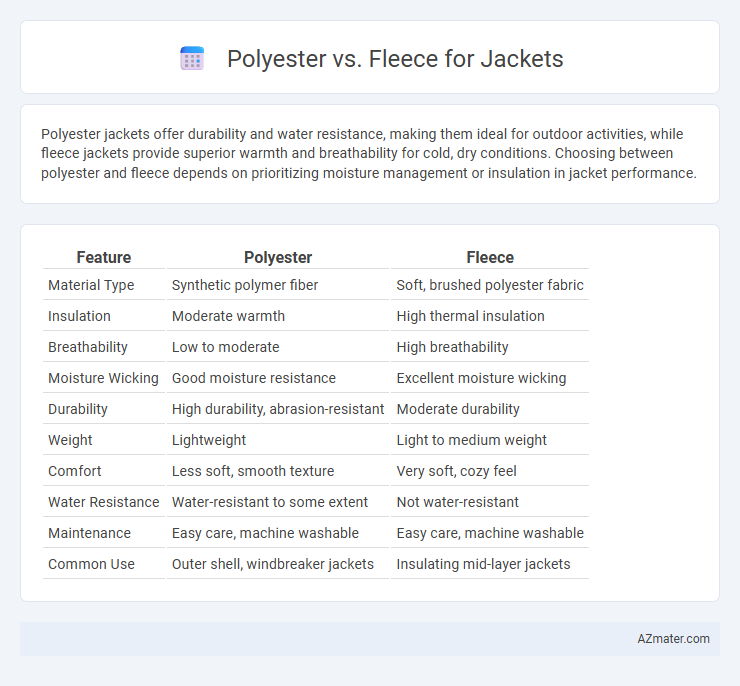The width and height of the screenshot is (740, 686).
Task: Click the 'High breathability' cell
Action: pyautogui.click(x=452, y=347)
